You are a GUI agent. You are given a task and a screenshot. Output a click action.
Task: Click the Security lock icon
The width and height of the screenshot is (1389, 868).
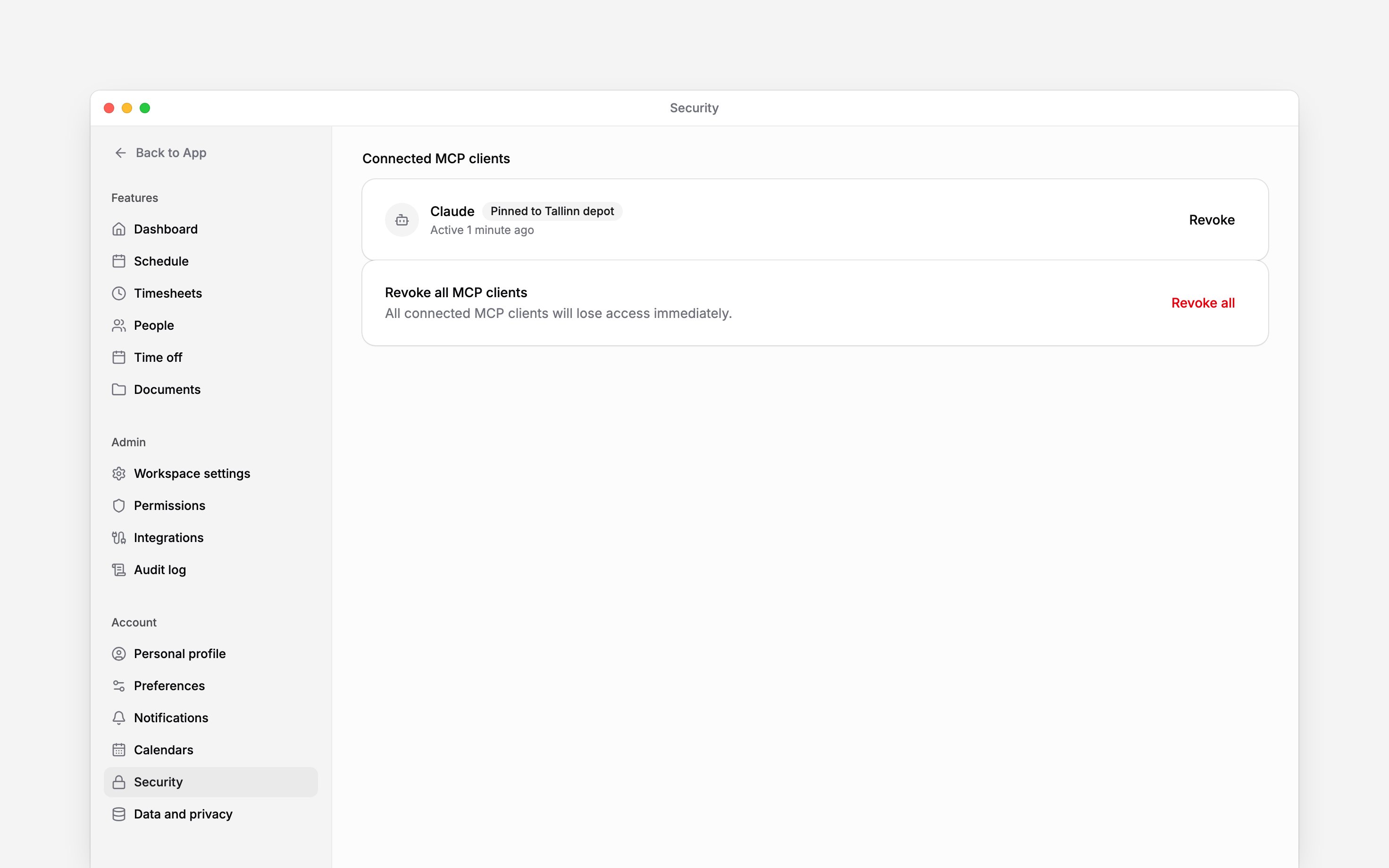pyautogui.click(x=119, y=783)
